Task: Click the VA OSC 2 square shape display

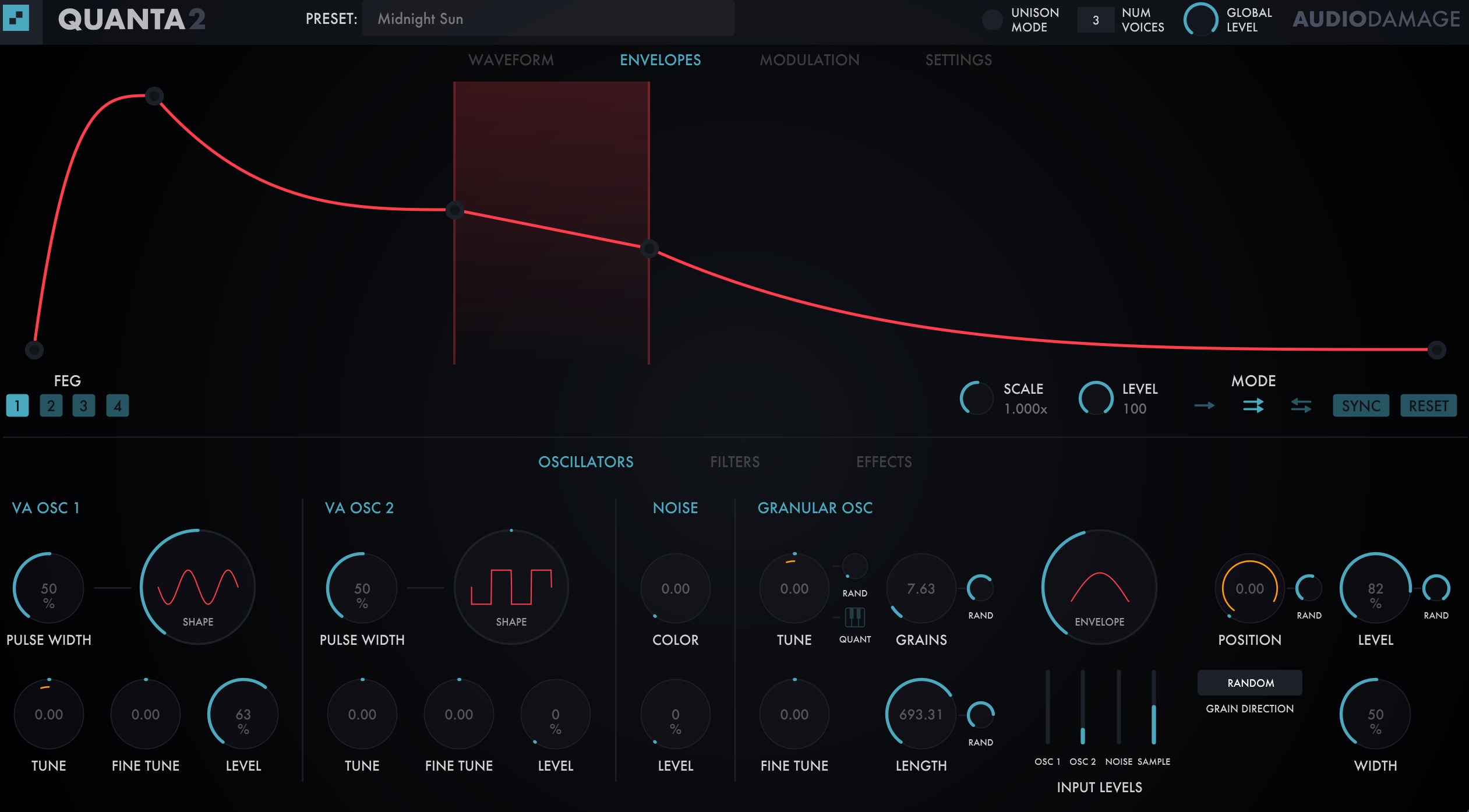Action: coord(511,587)
